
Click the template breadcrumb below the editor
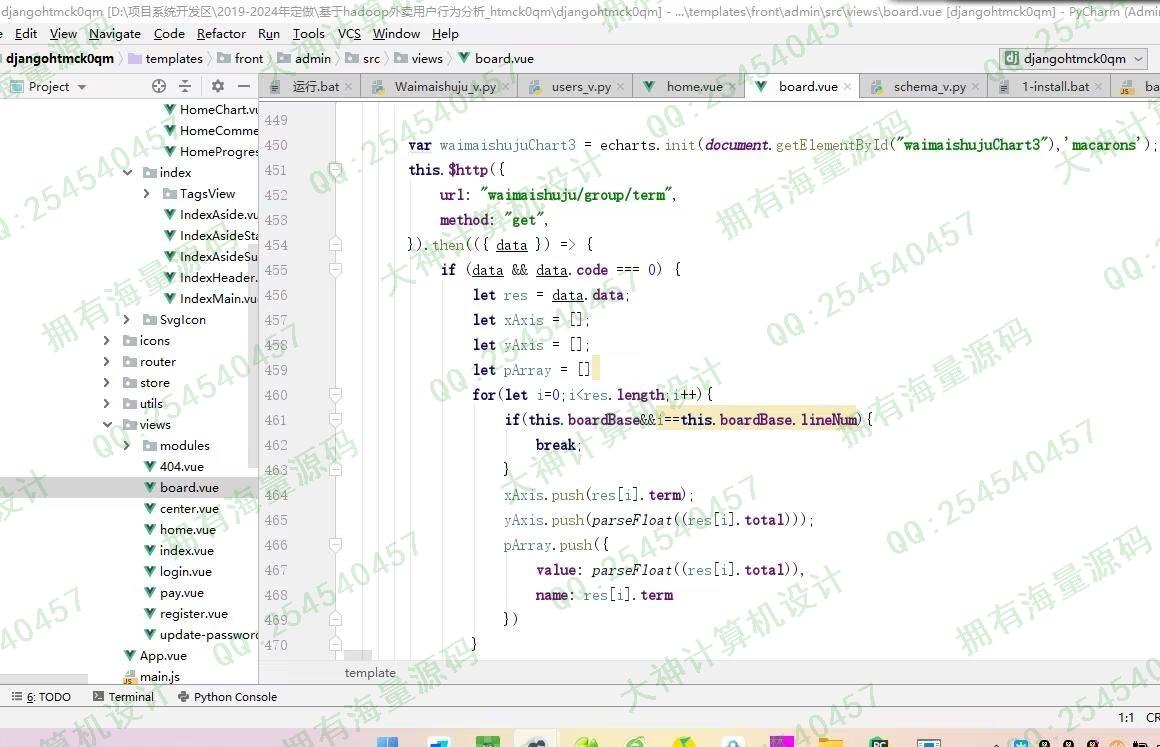(370, 673)
